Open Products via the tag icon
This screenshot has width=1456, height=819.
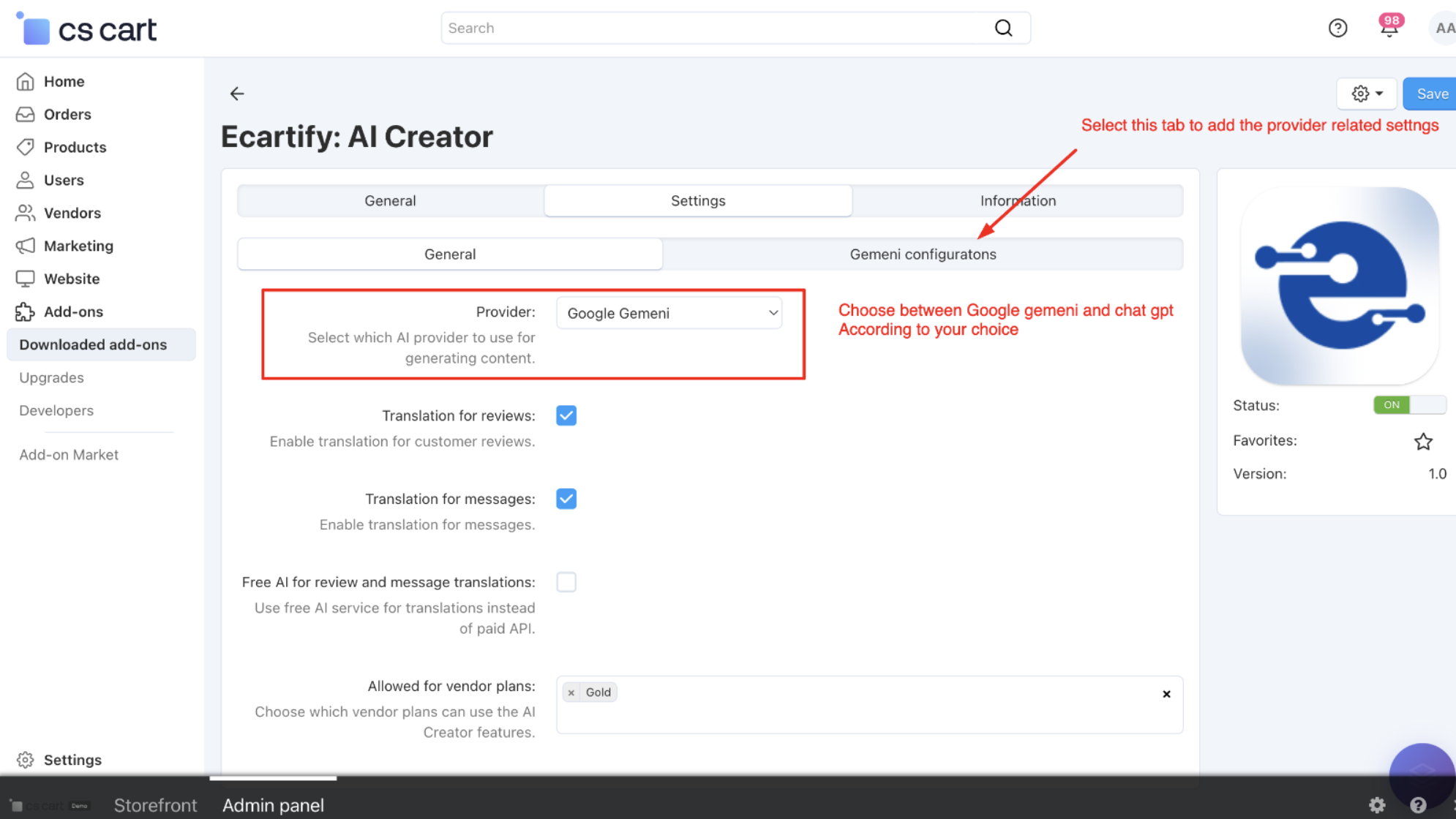pos(26,147)
